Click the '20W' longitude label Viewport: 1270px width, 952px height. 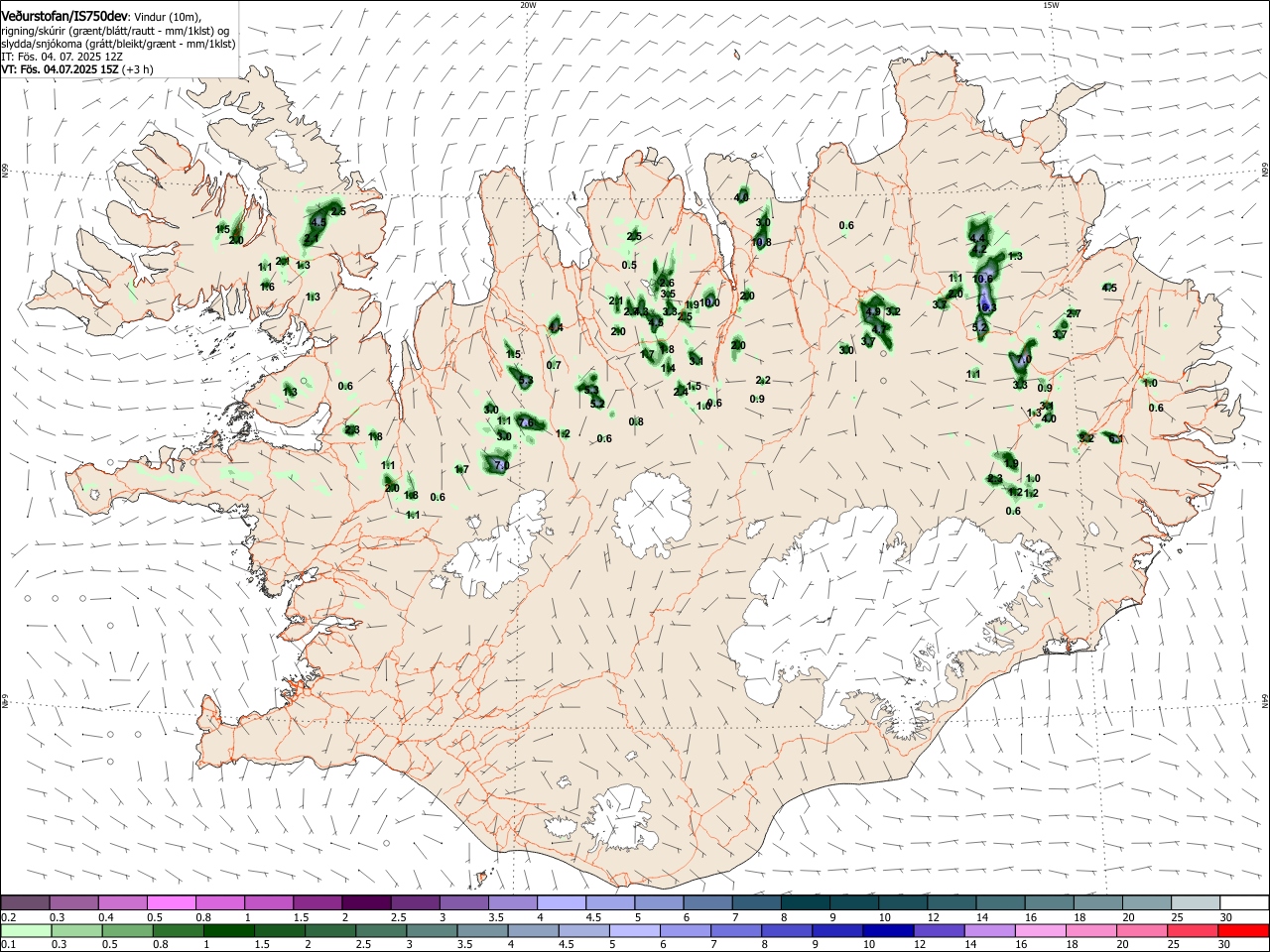528,5
